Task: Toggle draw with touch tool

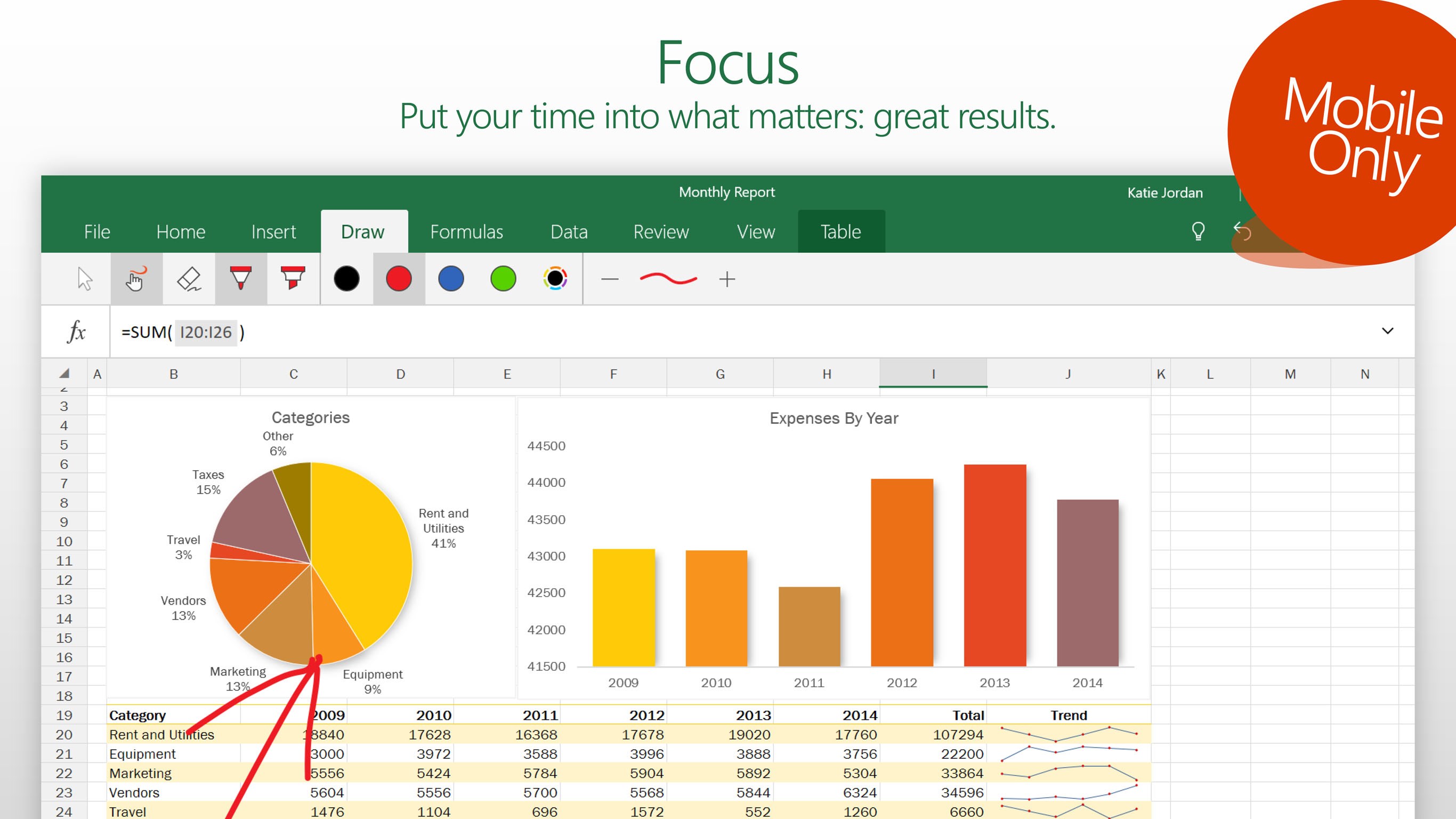Action: click(x=136, y=279)
